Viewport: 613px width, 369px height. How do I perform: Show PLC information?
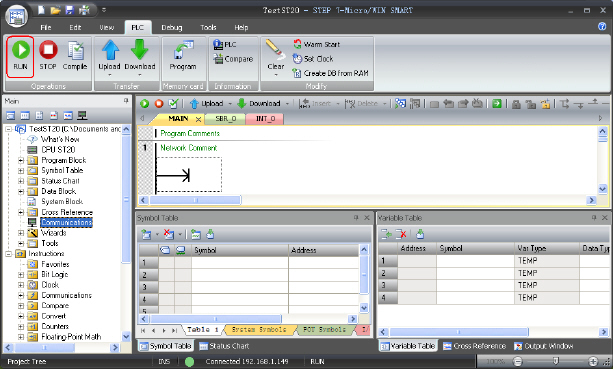(225, 44)
